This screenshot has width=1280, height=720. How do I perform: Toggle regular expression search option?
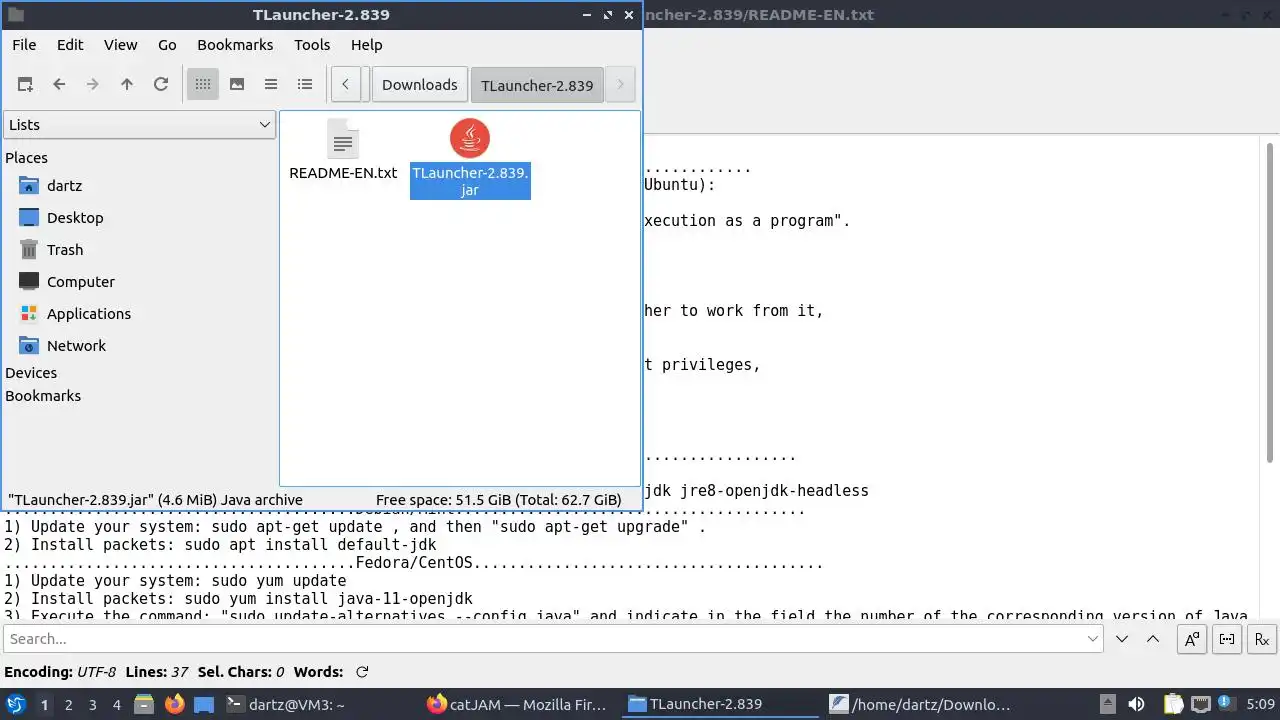pyautogui.click(x=1262, y=639)
